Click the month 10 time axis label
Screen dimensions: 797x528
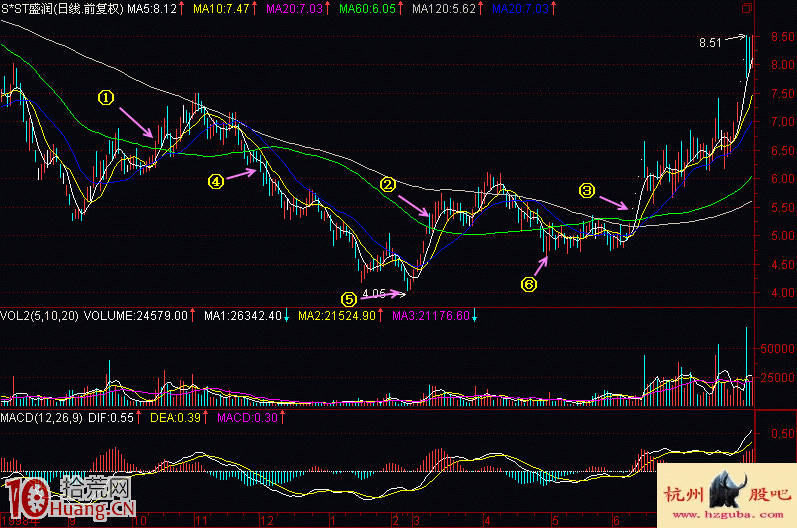[139, 521]
